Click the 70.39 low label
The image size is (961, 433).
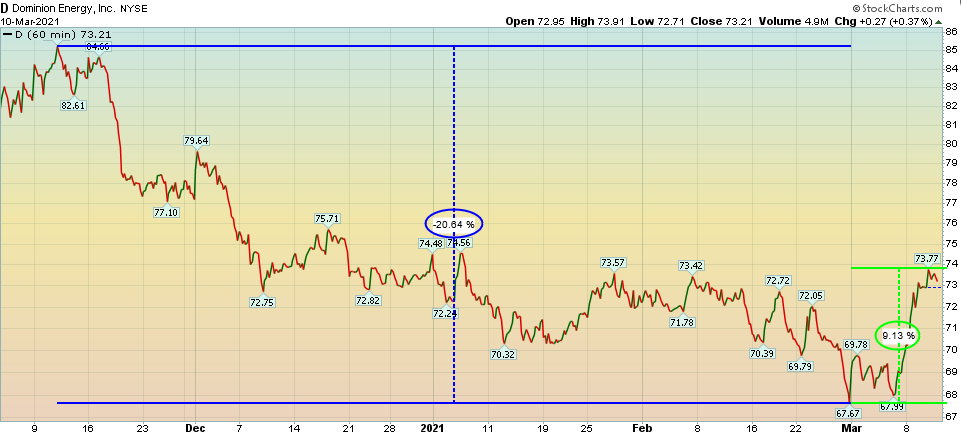[762, 353]
